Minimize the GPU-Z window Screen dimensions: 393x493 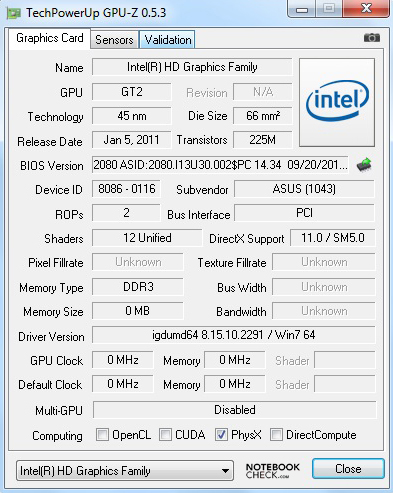point(302,9)
